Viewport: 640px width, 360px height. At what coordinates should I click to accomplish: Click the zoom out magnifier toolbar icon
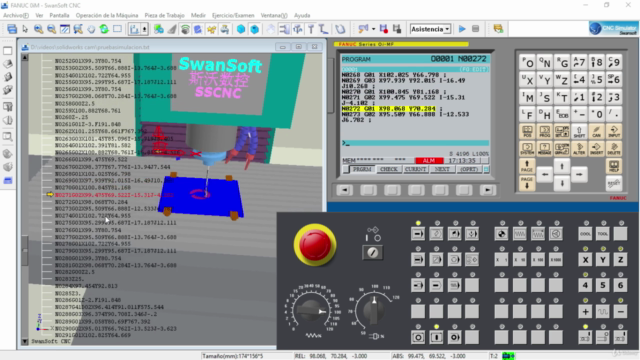51,29
